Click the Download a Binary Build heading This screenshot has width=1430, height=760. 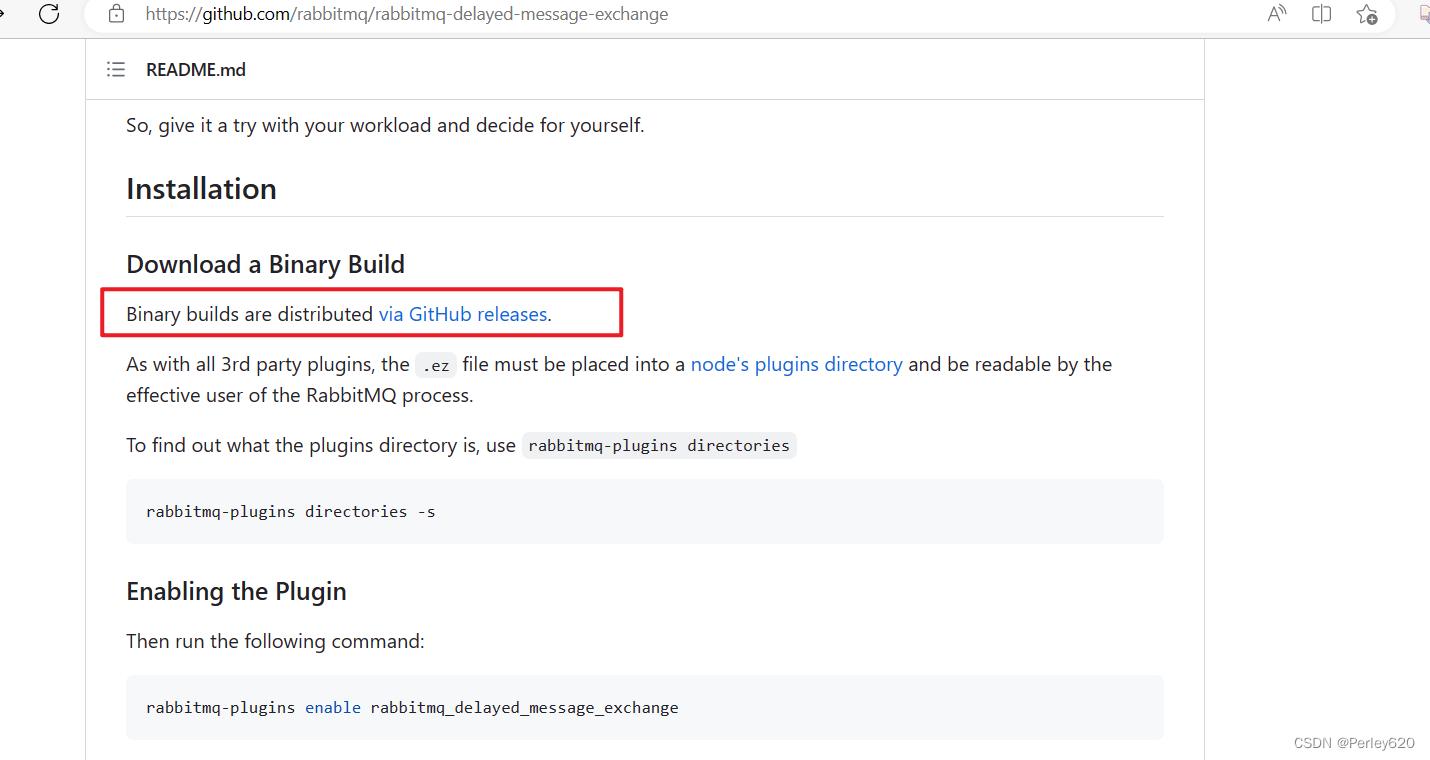click(x=265, y=264)
